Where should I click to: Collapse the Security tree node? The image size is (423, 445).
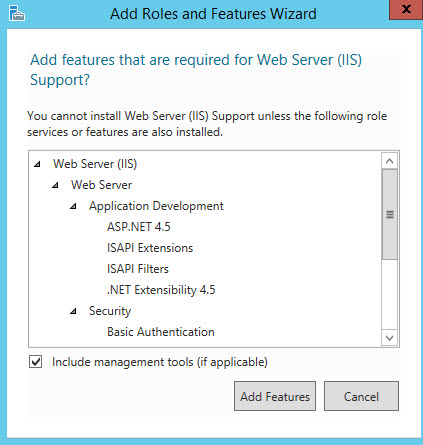point(73,311)
